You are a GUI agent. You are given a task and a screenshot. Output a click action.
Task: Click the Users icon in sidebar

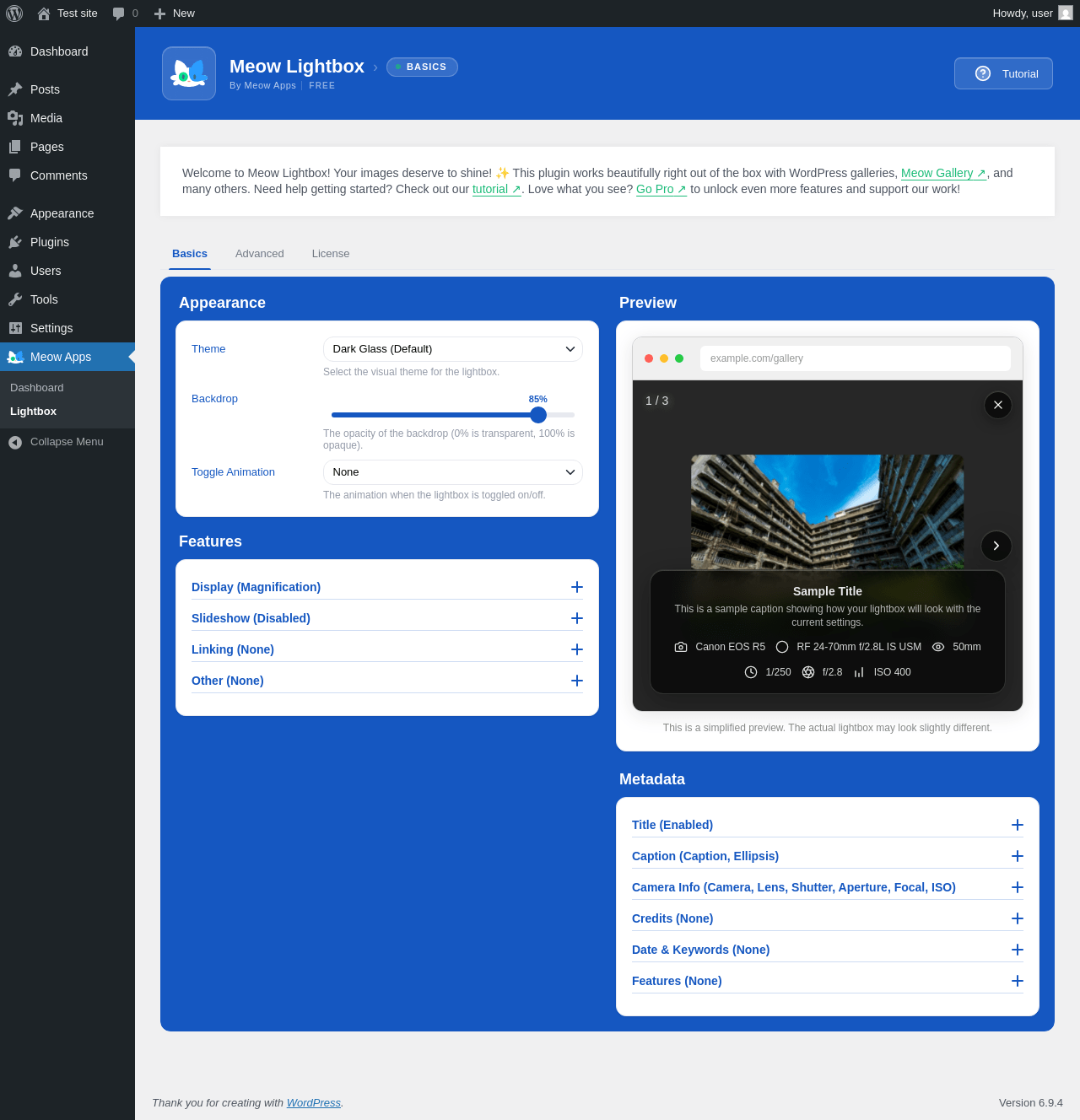point(15,271)
